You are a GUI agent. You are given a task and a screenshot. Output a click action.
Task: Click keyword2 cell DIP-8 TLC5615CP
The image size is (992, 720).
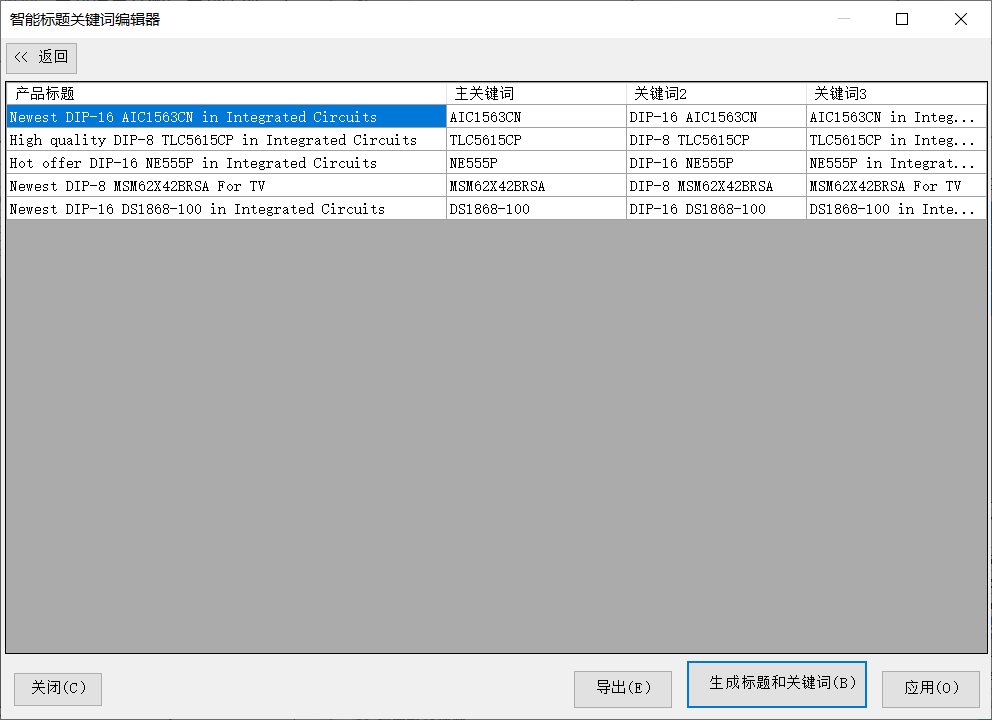pos(717,140)
